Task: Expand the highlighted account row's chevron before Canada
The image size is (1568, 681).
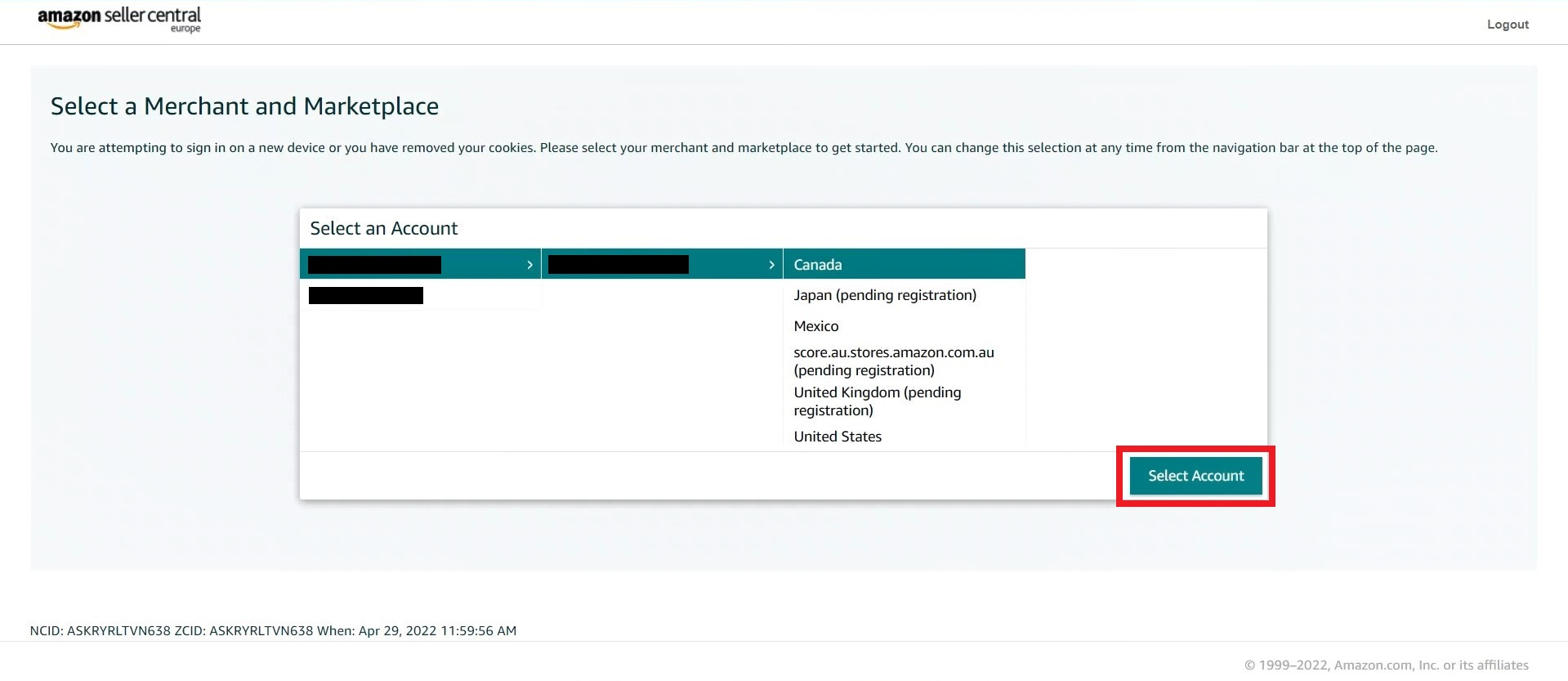Action: pos(771,265)
